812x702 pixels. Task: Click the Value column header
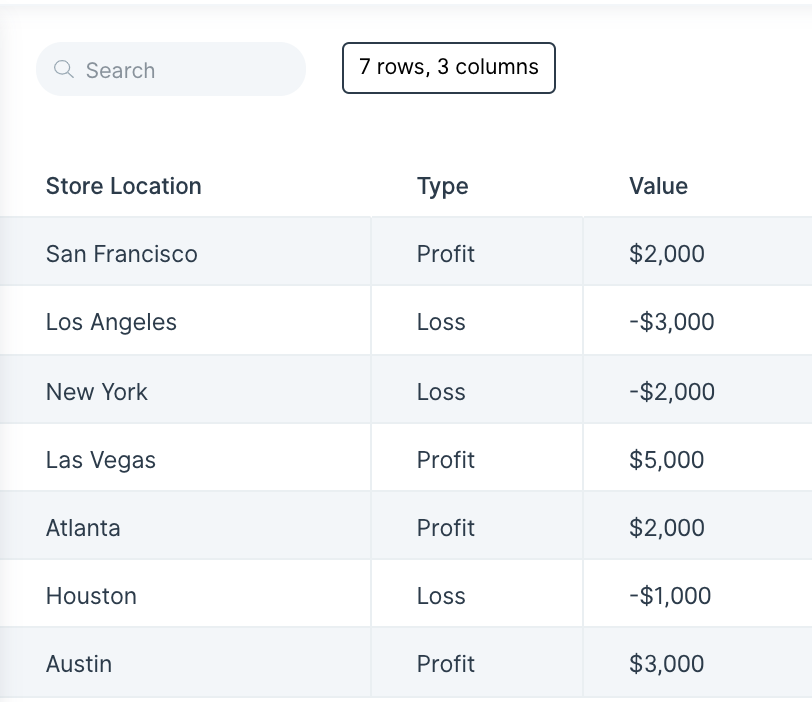[x=658, y=186]
